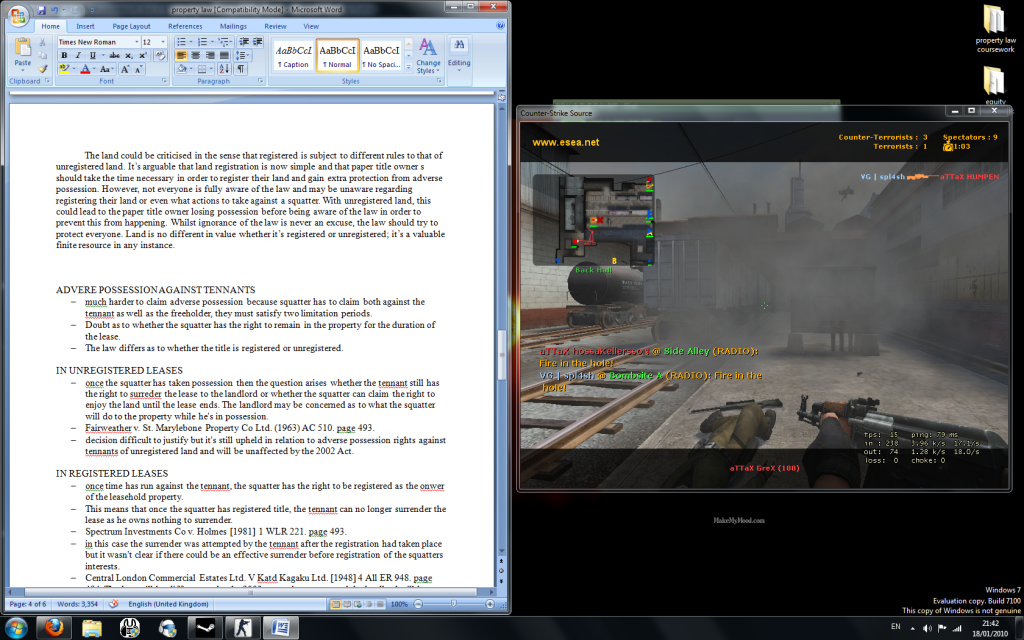Switch to Full Screen Reading view
The image size is (1024, 640).
pyautogui.click(x=347, y=604)
